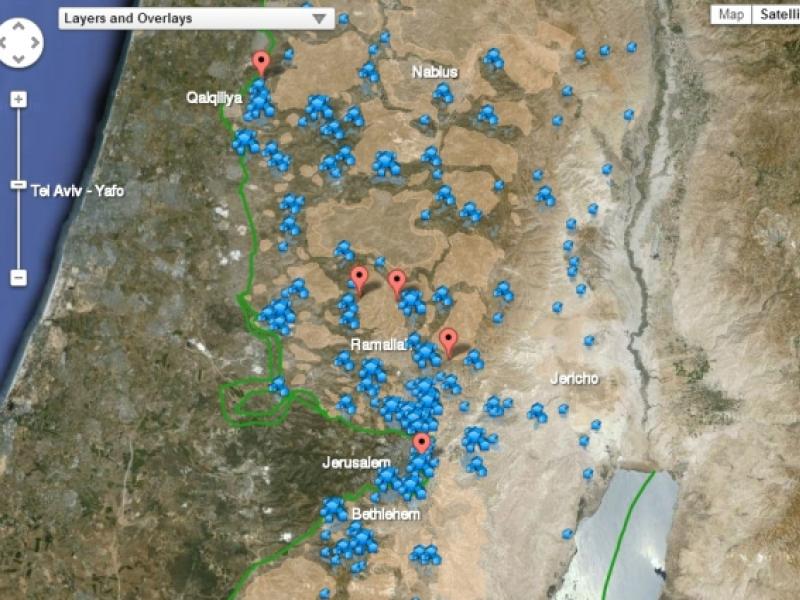Click the Jericho city label

tap(574, 379)
